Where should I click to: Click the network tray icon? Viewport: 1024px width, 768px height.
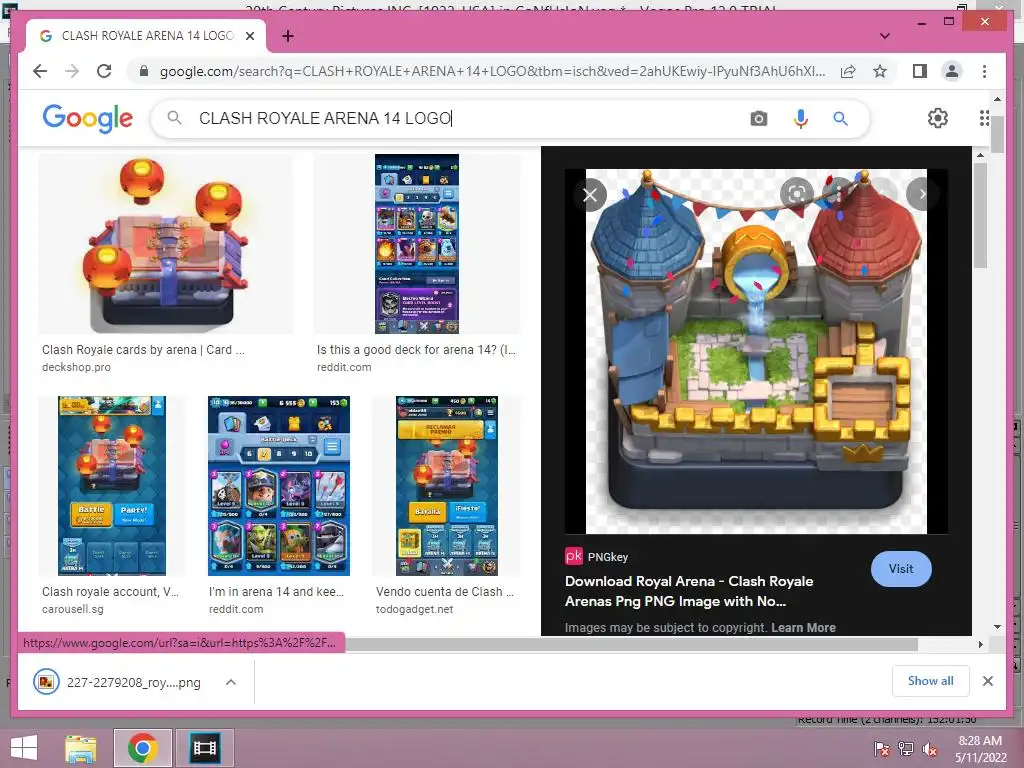click(x=906, y=749)
